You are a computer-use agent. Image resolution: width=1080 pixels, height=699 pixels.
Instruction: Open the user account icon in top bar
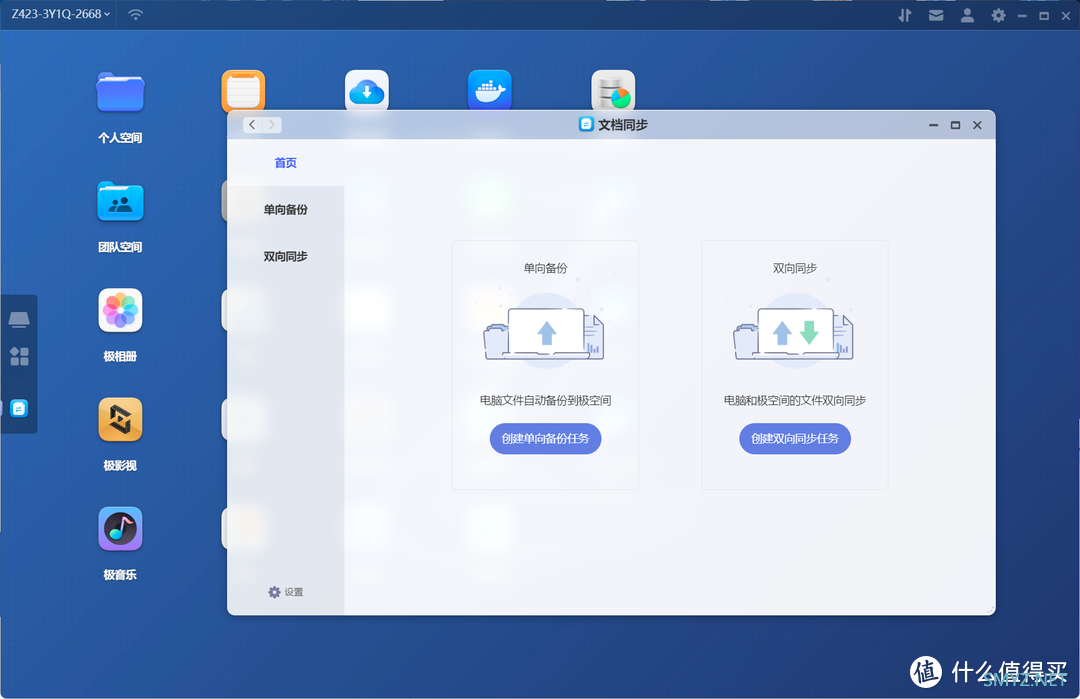coord(967,15)
